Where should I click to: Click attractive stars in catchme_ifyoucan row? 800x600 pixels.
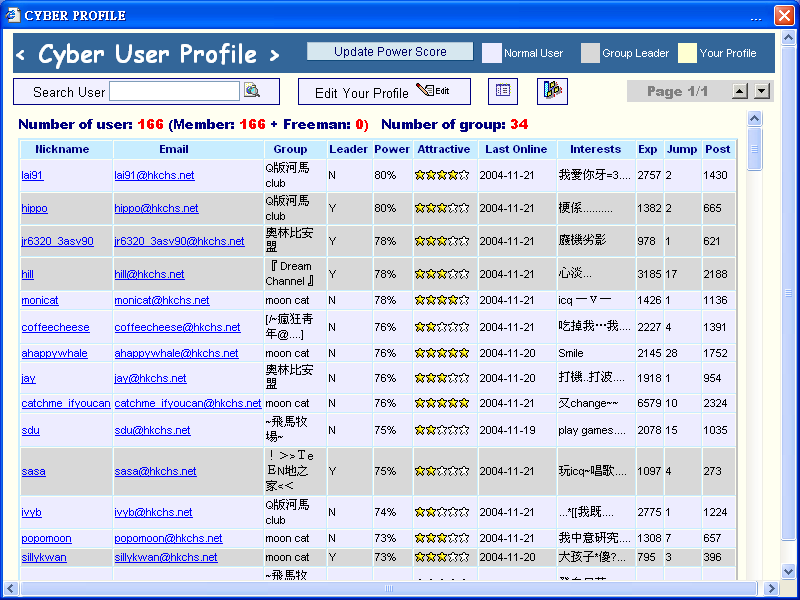pyautogui.click(x=442, y=403)
